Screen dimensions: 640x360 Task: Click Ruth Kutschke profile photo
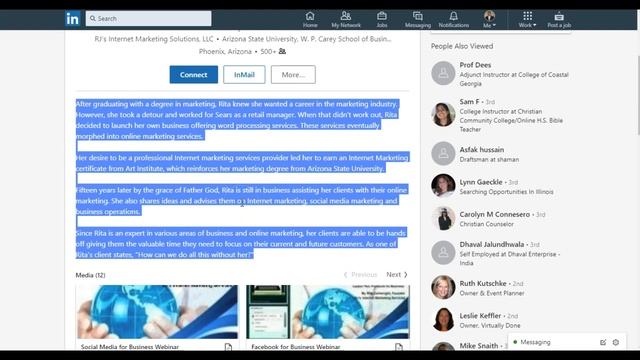443,287
